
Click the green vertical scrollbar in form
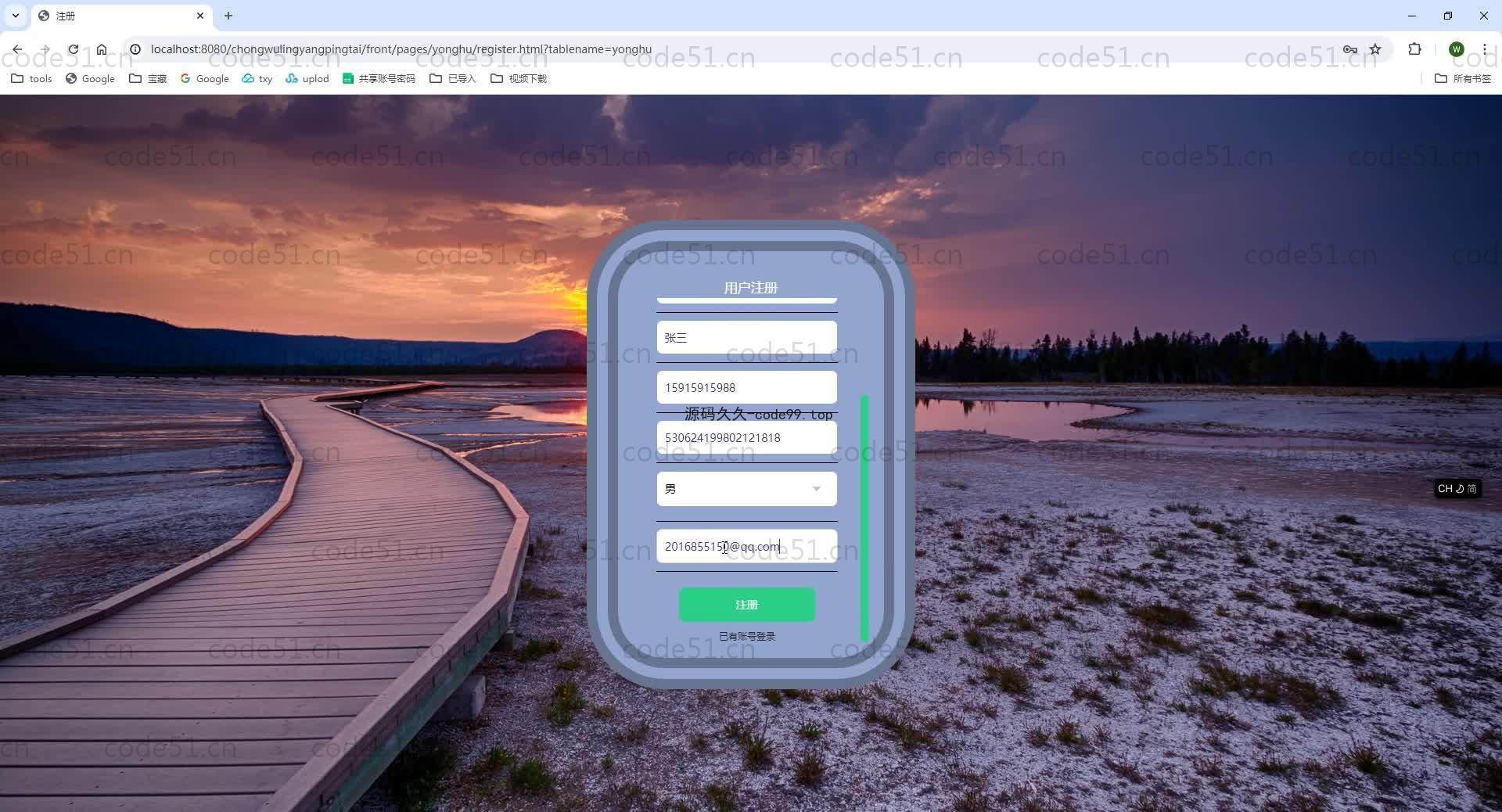[864, 518]
